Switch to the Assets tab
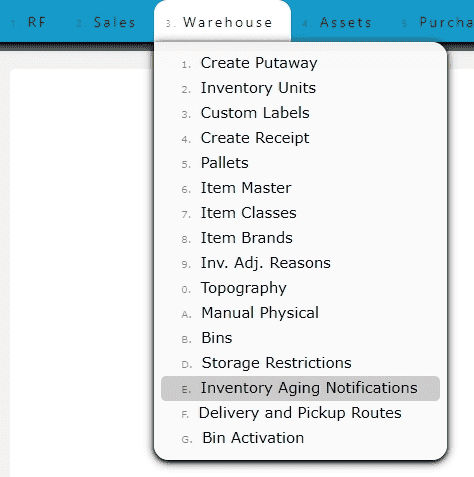Screen dimensions: 474x477 [337, 22]
